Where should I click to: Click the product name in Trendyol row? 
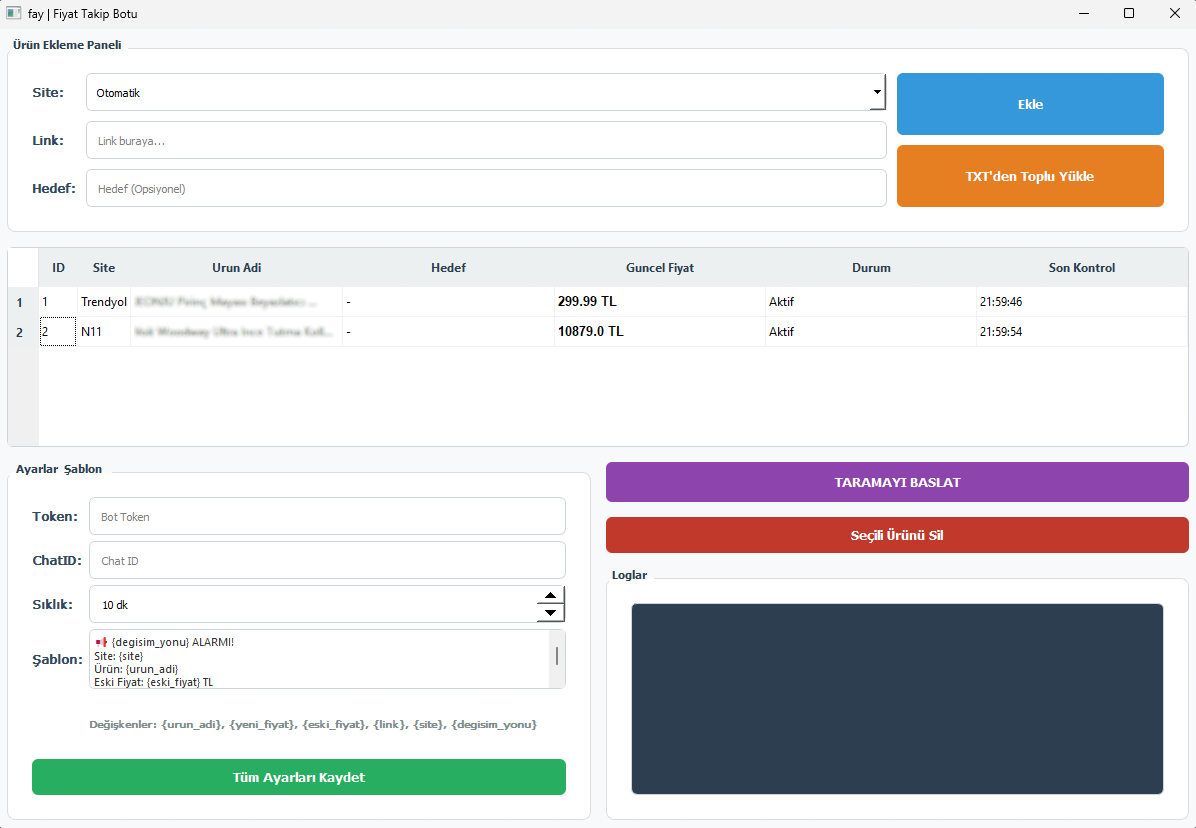point(236,302)
